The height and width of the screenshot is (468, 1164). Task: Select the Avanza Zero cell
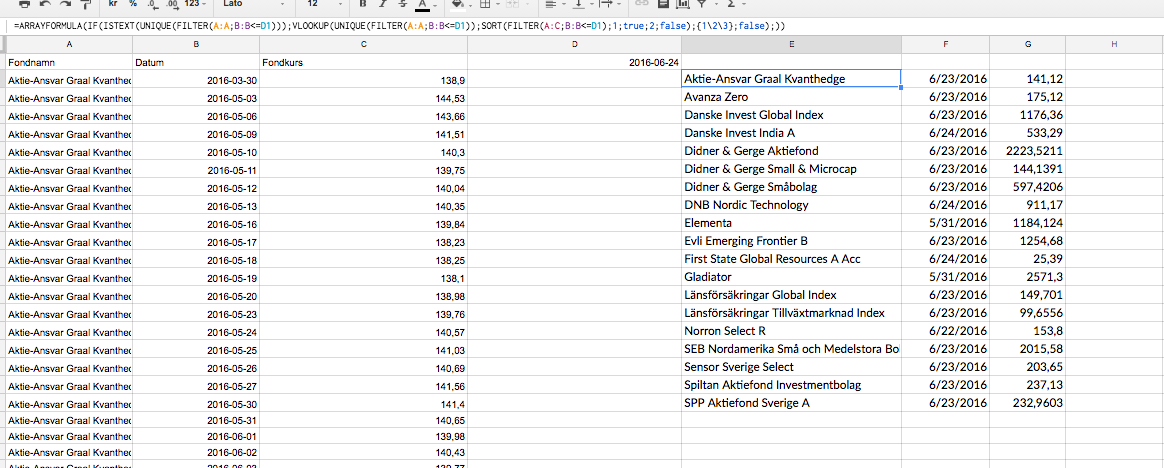(x=791, y=97)
